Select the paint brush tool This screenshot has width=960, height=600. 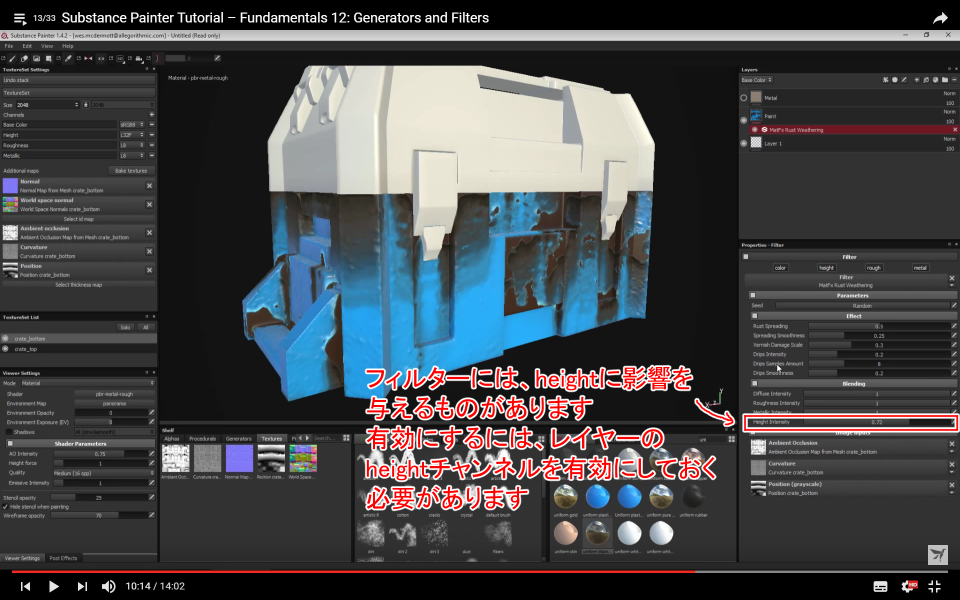pos(12,59)
